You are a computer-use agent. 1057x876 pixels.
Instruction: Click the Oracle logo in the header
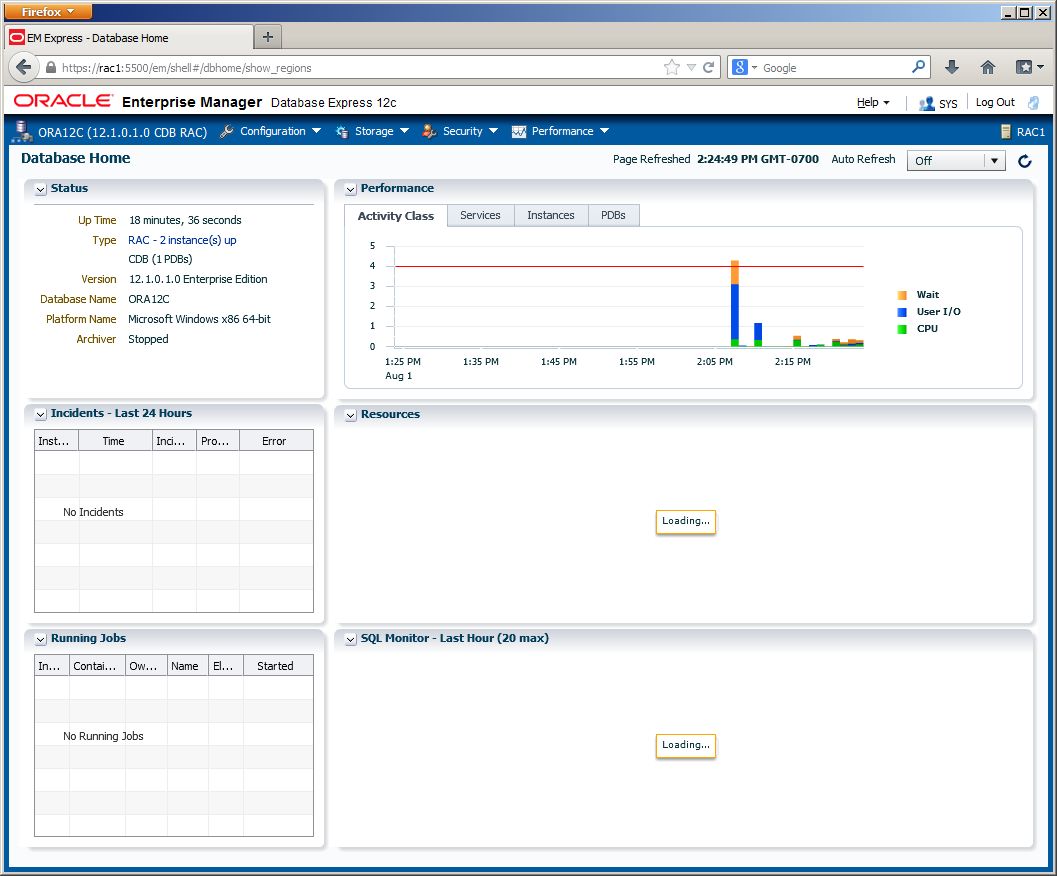[63, 100]
